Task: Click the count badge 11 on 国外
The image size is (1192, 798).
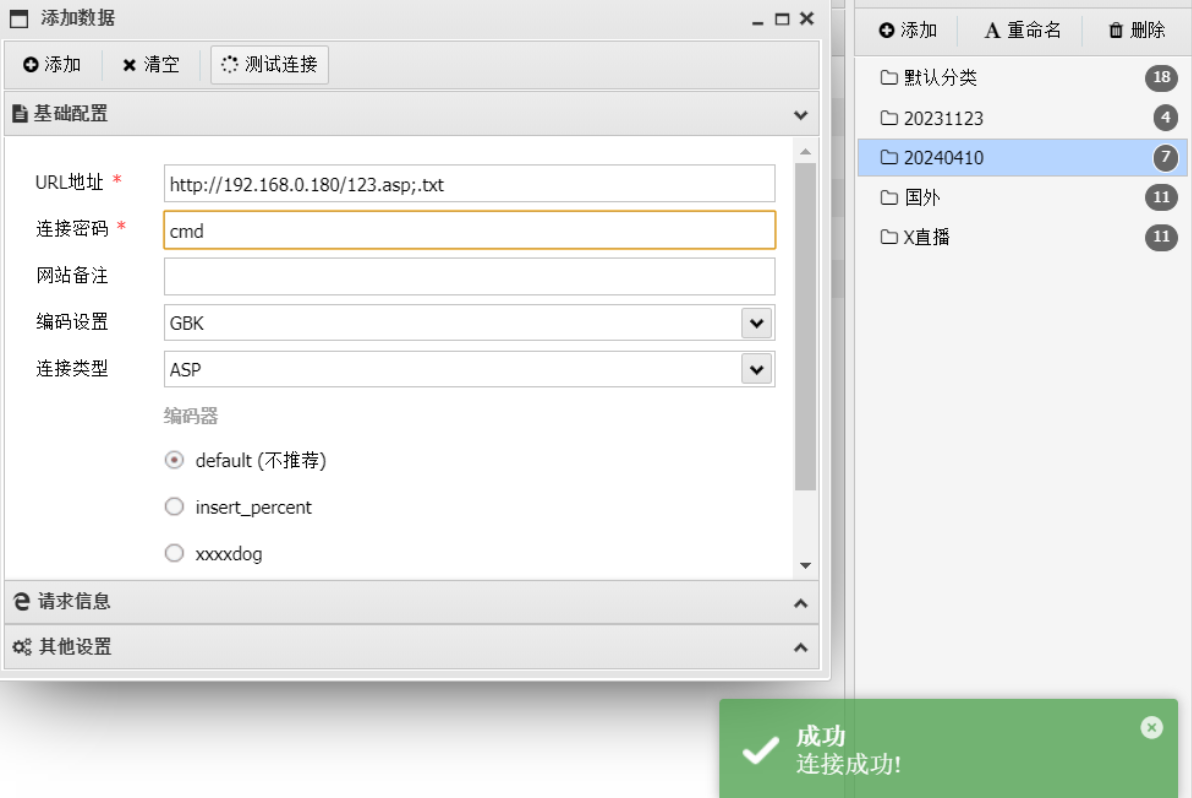Action: (1161, 198)
